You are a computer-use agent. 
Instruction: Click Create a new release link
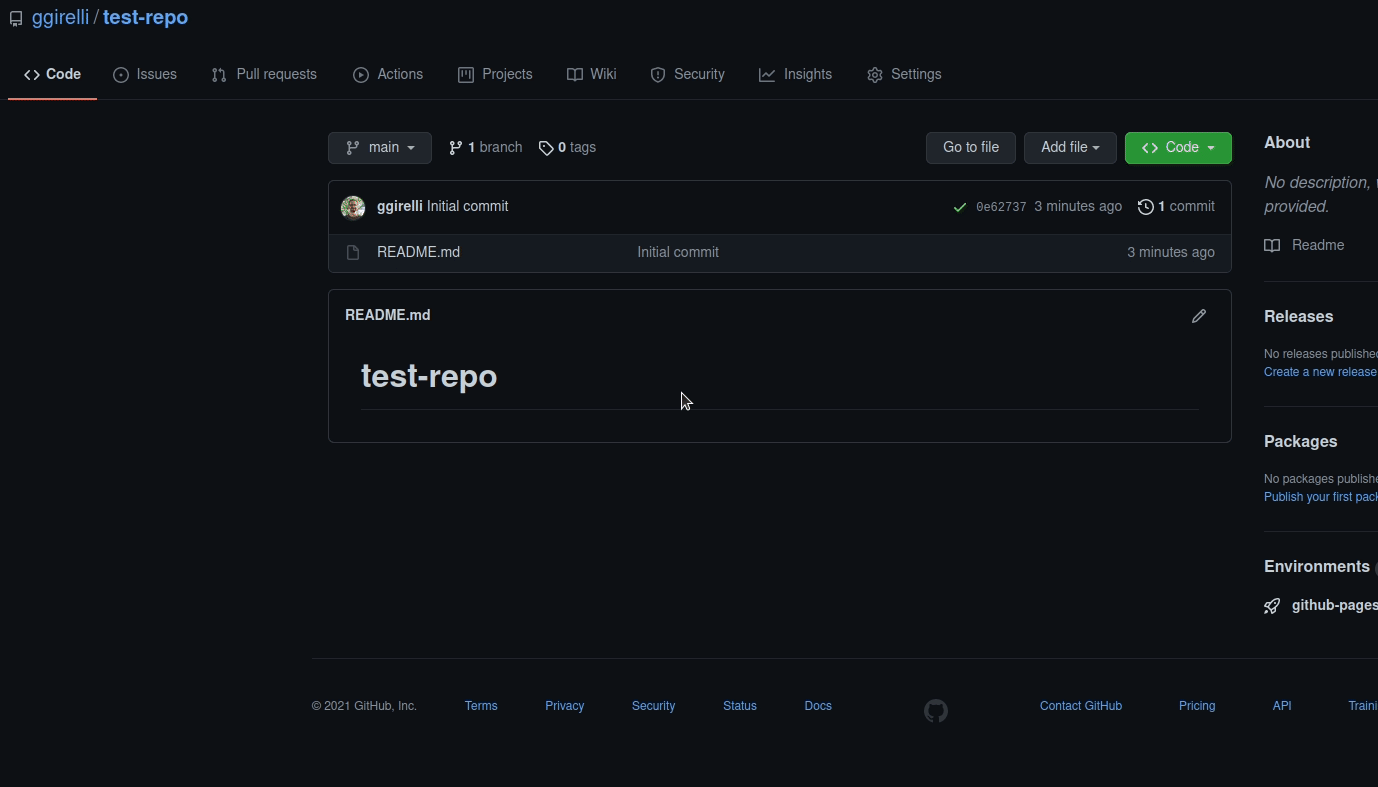1320,372
